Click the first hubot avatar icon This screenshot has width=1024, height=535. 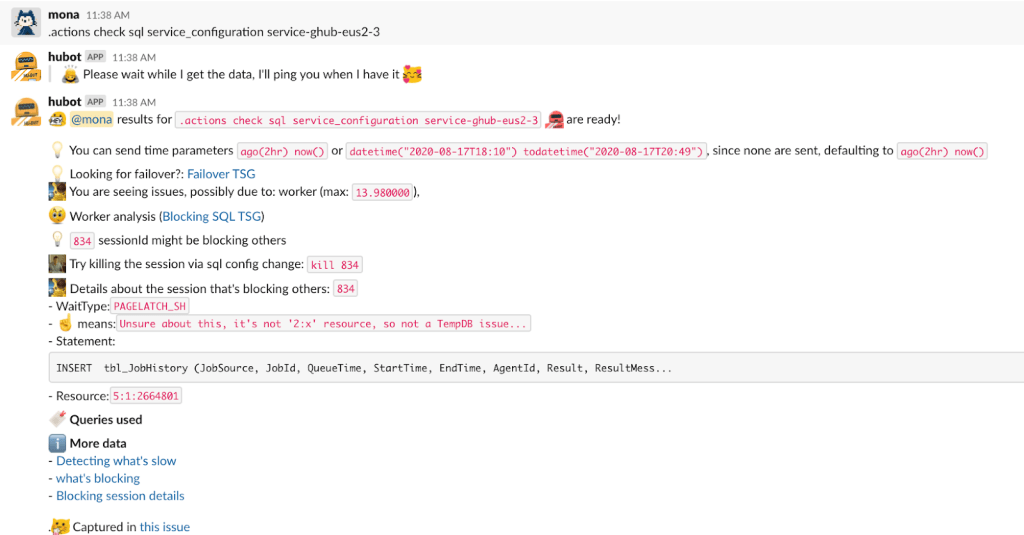point(24,67)
